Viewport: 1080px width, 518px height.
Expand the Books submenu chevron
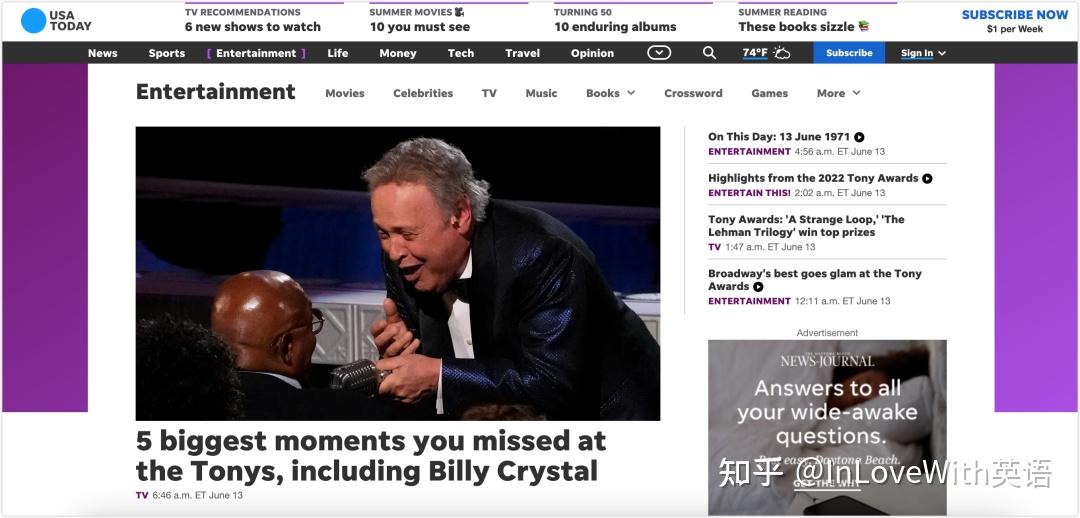631,93
